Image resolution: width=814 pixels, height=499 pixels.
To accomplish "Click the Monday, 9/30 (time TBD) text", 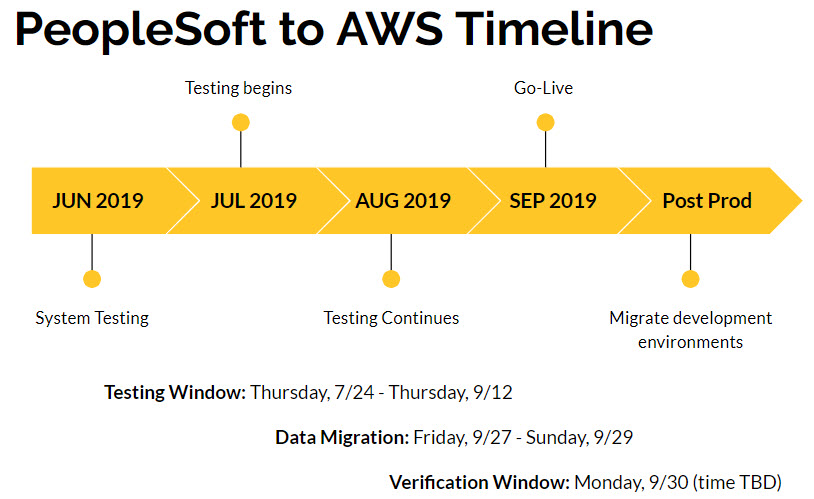I will click(678, 482).
